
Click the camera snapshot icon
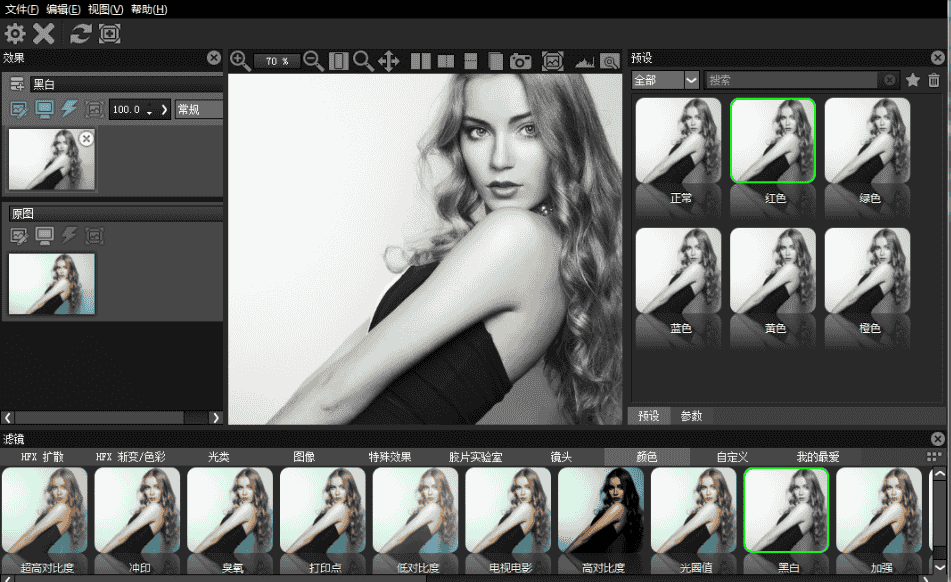pos(520,61)
